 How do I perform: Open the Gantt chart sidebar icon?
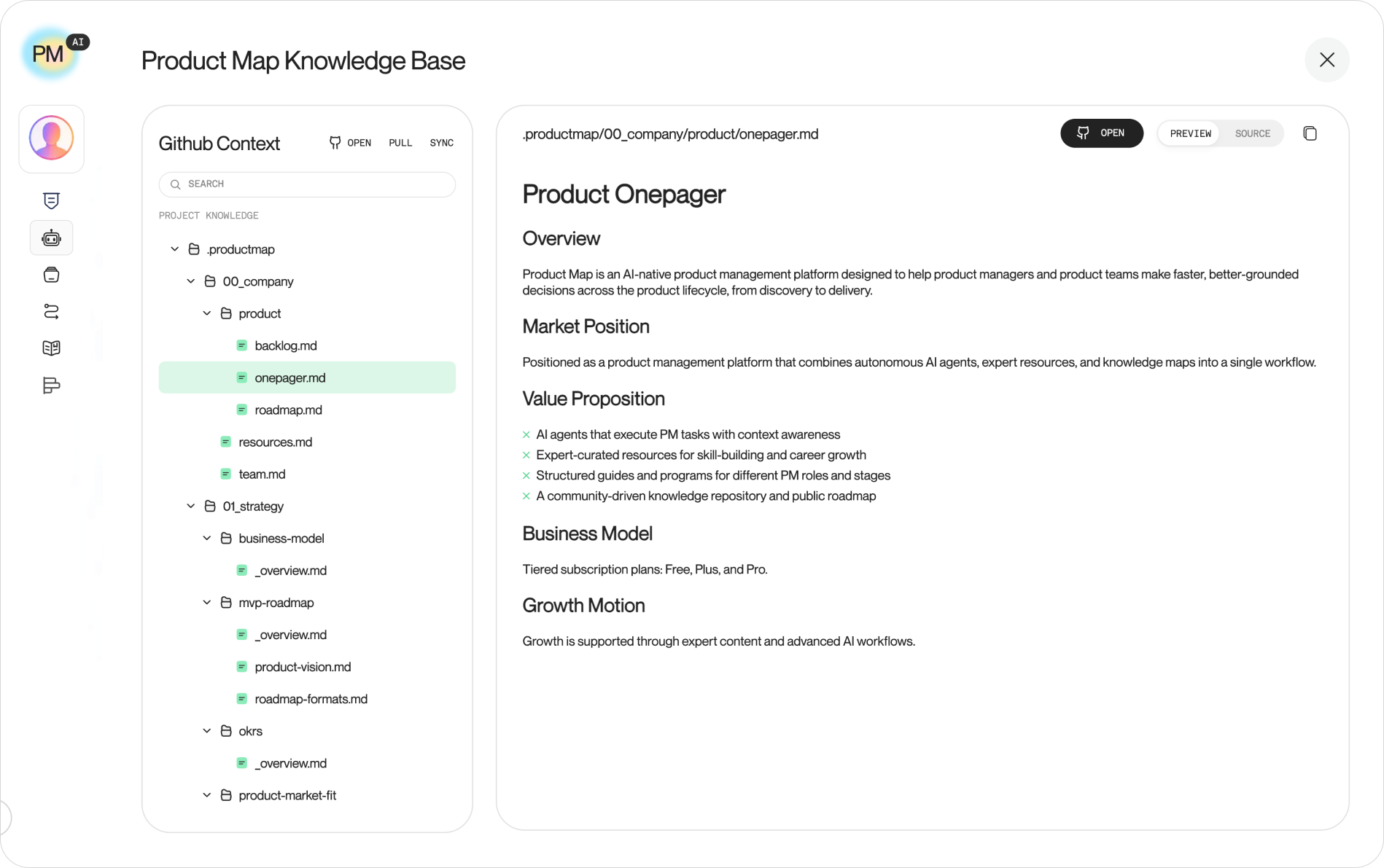tap(51, 386)
